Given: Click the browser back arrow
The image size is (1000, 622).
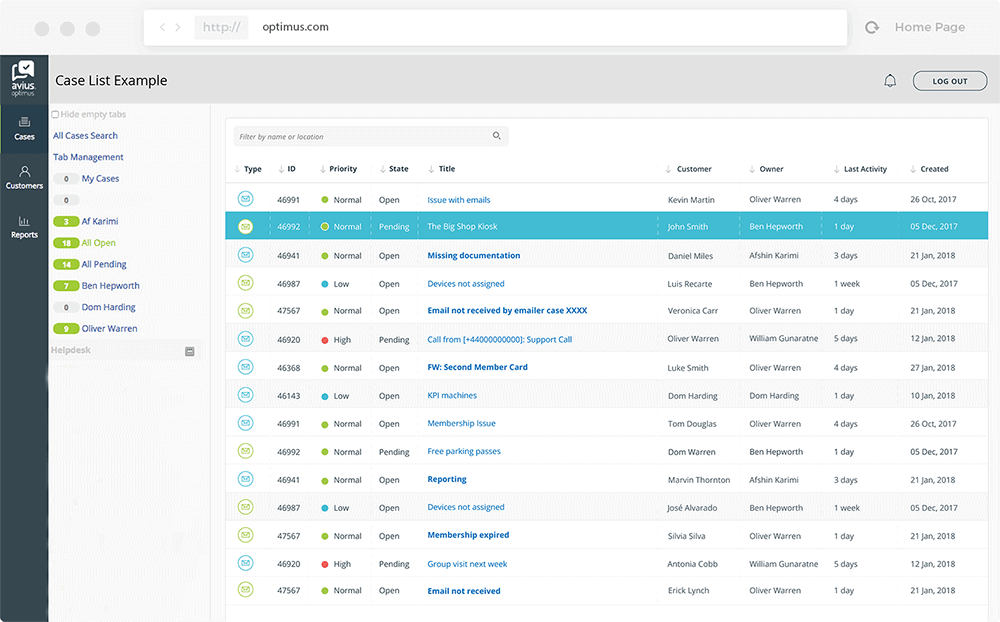Looking at the screenshot, I should click(163, 28).
